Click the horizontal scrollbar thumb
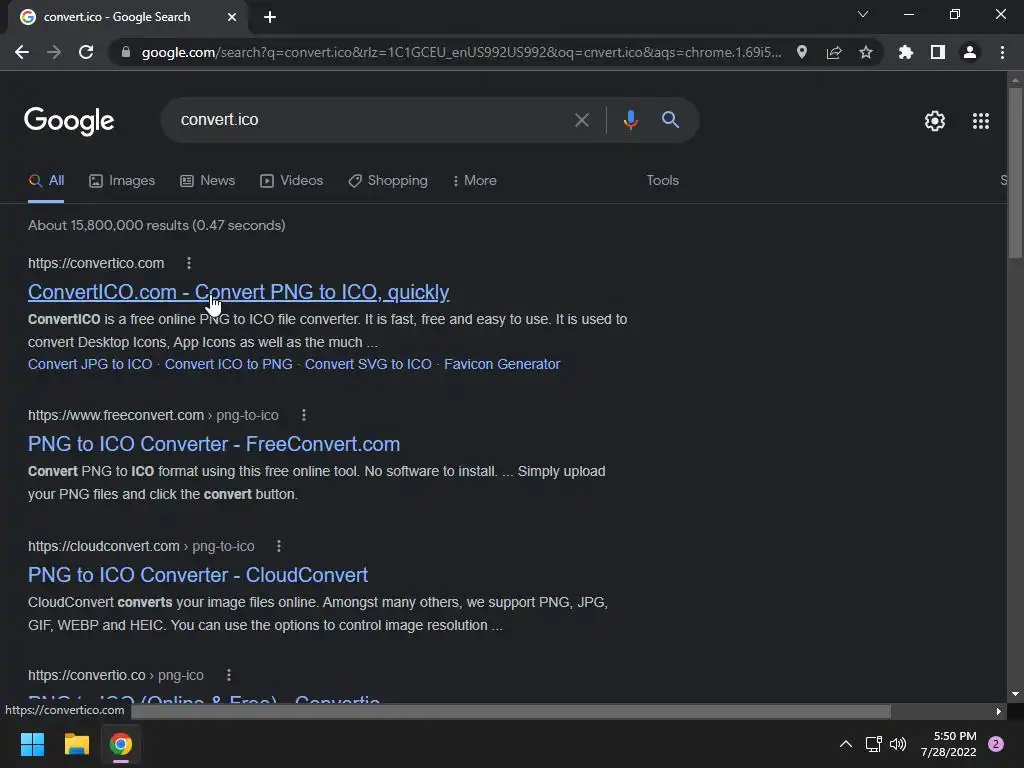This screenshot has height=768, width=1024. pos(511,712)
